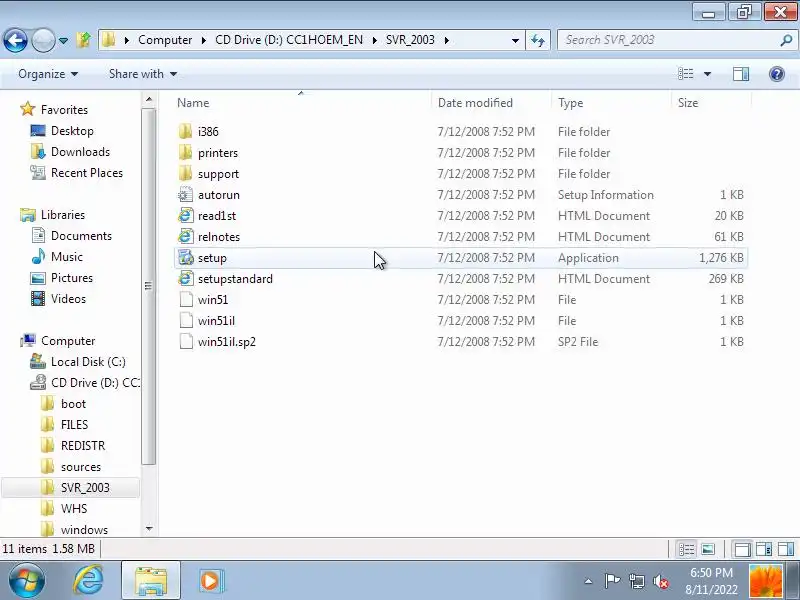Viewport: 800px width, 600px height.
Task: Change your view icon in toolbar
Action: pos(685,74)
